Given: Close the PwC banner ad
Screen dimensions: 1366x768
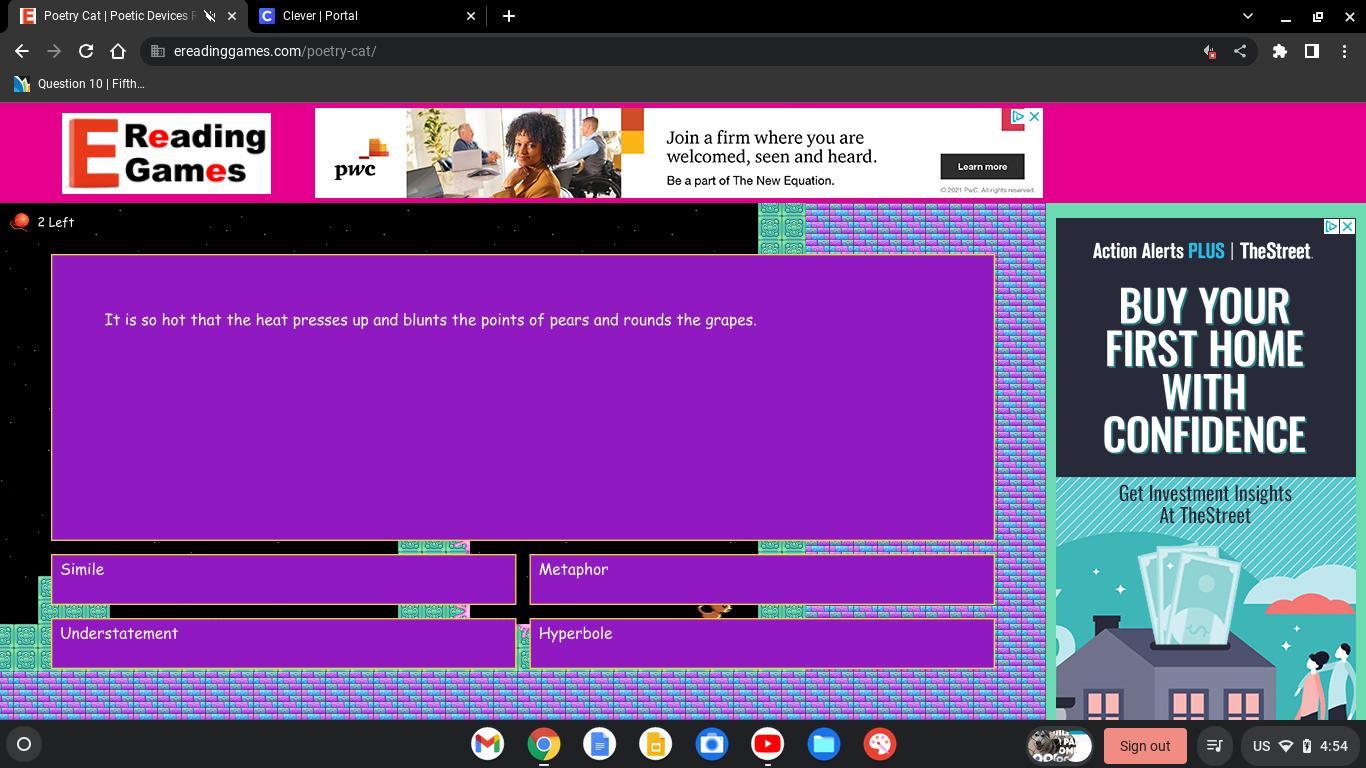Looking at the screenshot, I should pos(1035,117).
